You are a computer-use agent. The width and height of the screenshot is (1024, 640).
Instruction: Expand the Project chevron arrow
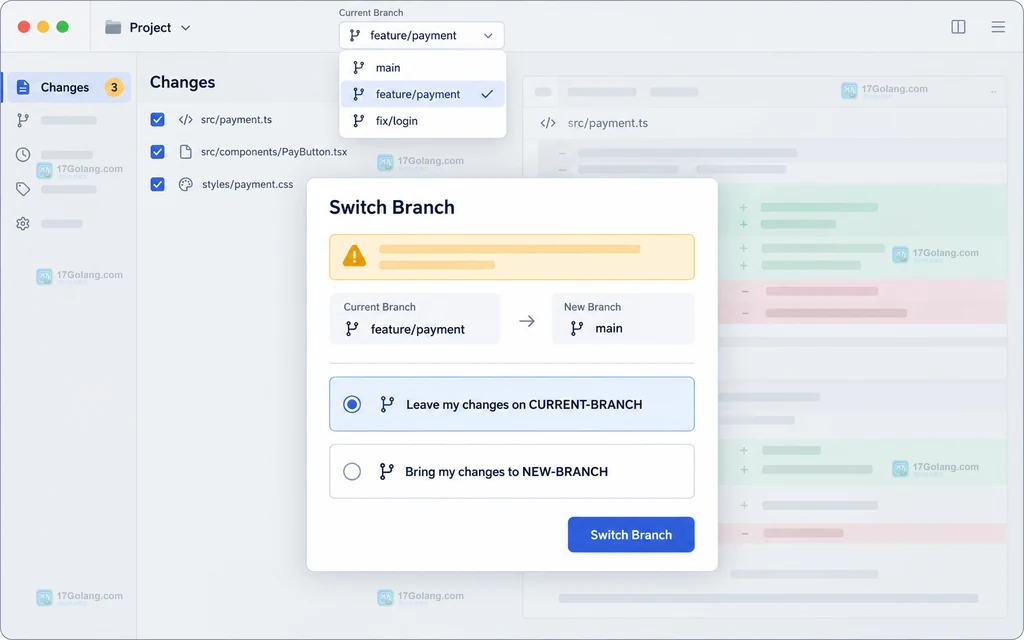tap(185, 28)
